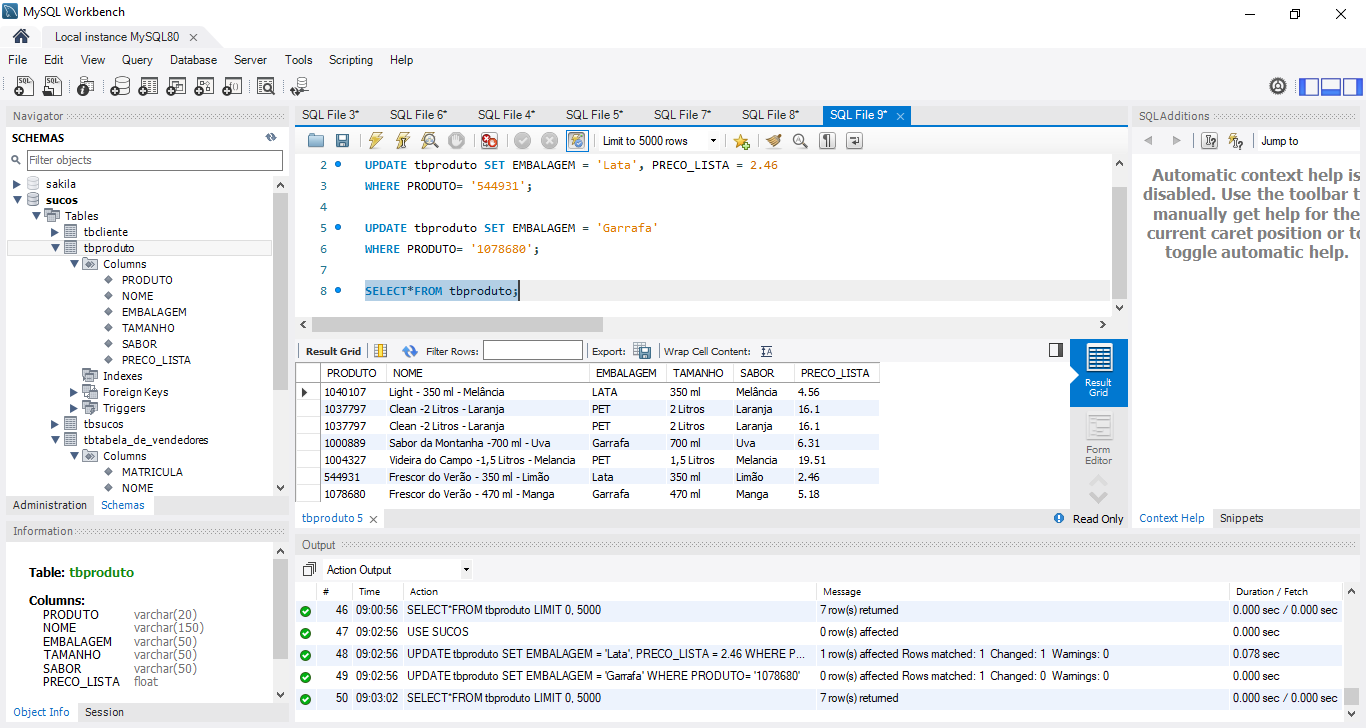
Task: Close the tbproduto 5 result tab
Action: [x=373, y=519]
